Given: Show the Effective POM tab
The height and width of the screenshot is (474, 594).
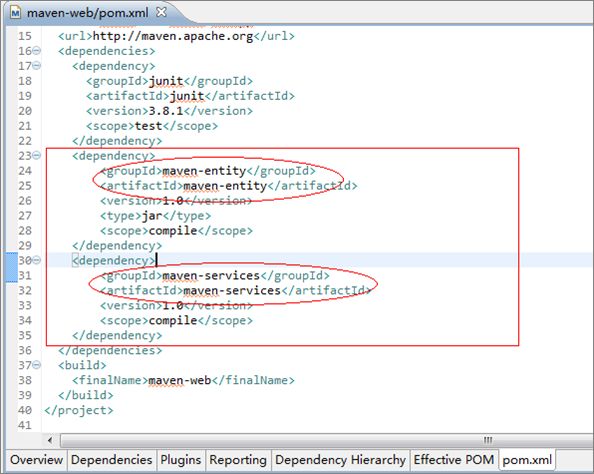Looking at the screenshot, I should 454,460.
